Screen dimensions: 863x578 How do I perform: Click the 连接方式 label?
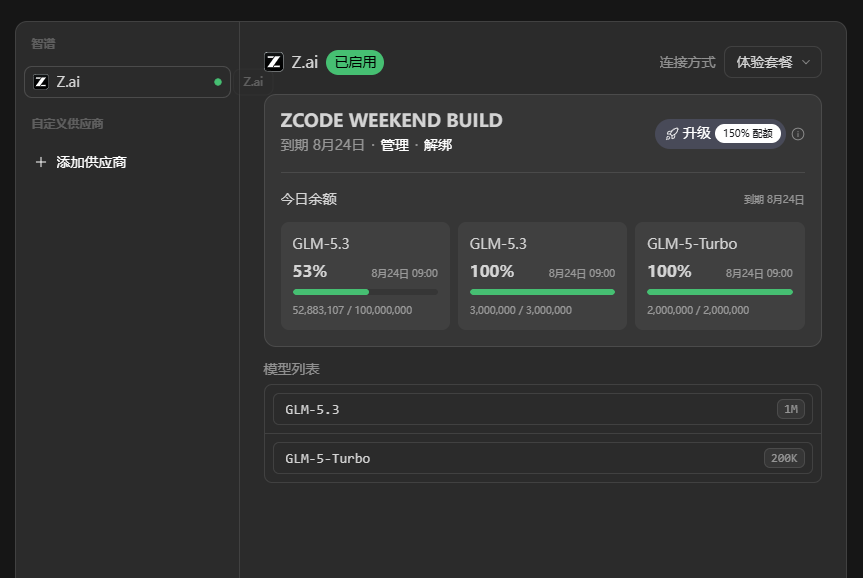point(687,62)
